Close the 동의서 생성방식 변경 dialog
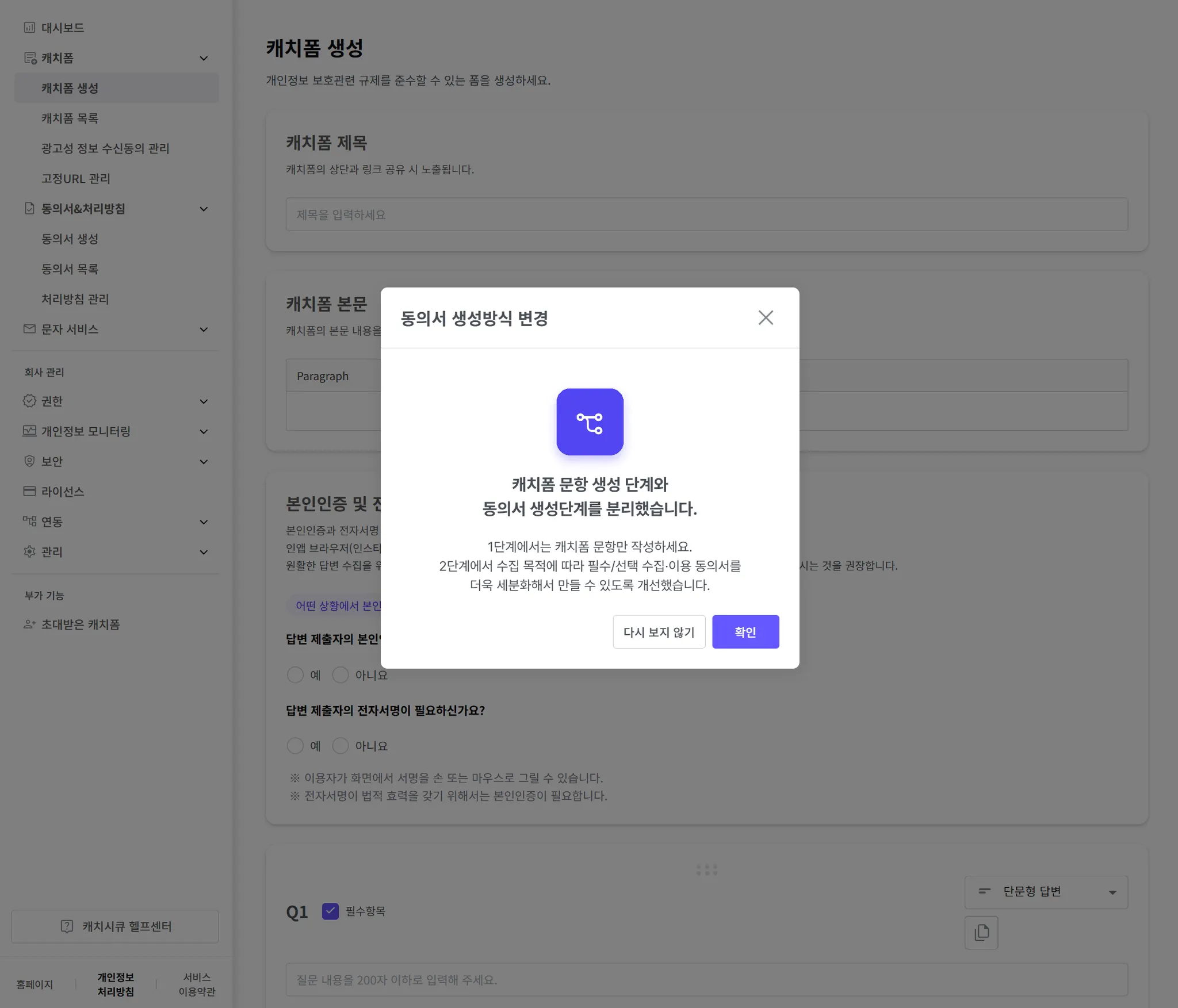This screenshot has height=1008, width=1178. [765, 317]
